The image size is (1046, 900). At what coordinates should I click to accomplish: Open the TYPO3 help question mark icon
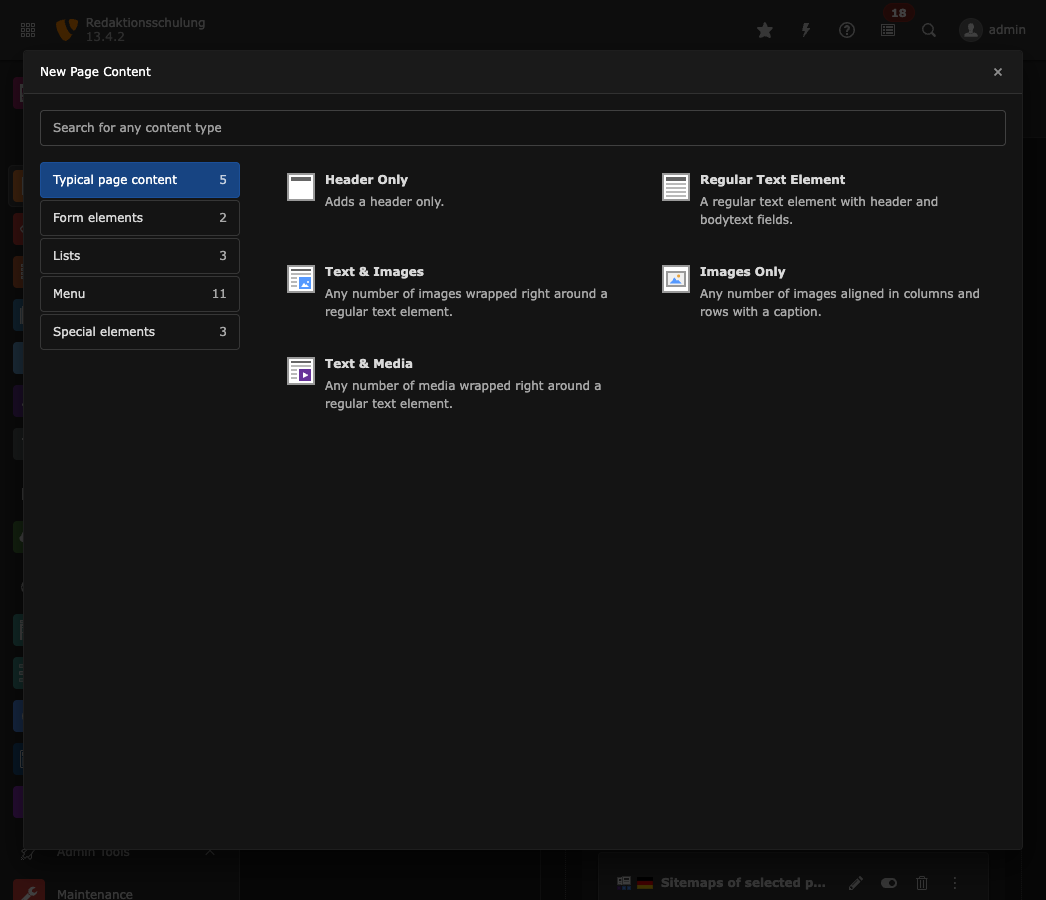pos(847,30)
